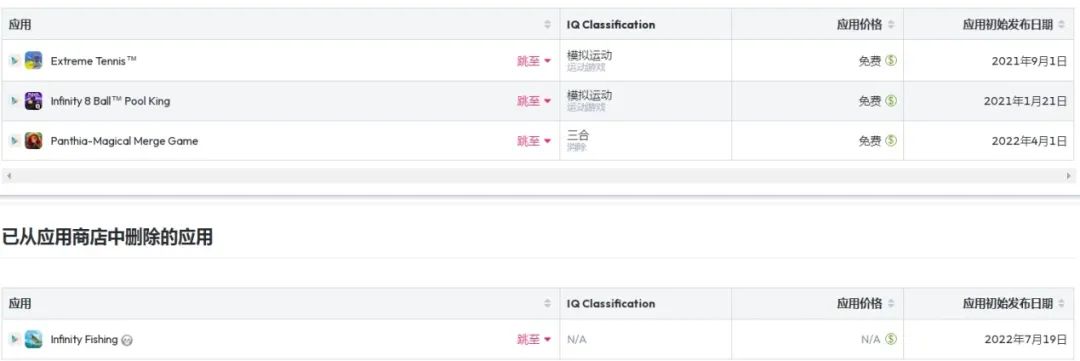Click the green dollar icon for Extreme Tennis
Viewport: 1080px width, 361px height.
click(x=891, y=61)
